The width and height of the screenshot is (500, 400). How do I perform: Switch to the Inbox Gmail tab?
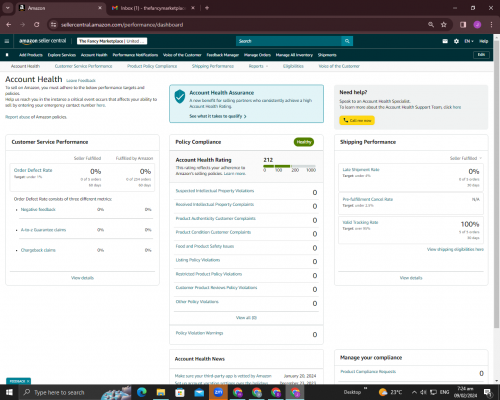pyautogui.click(x=153, y=8)
